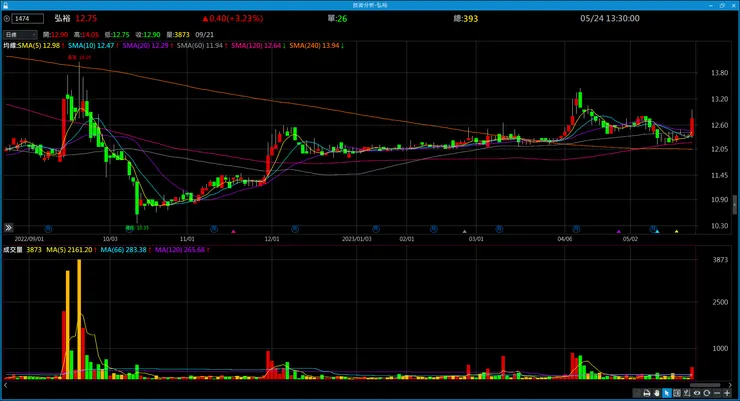Open the 日線 period dropdown
Viewport: 740px width, 401px height.
coord(20,34)
